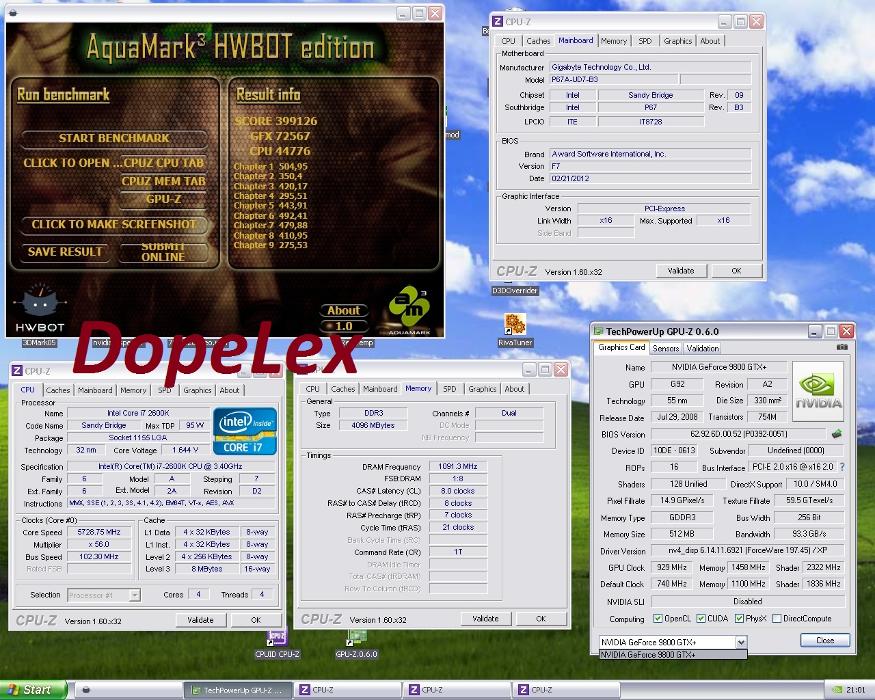Open Graphics tab in Mainboard CPU-Z window

tap(677, 41)
